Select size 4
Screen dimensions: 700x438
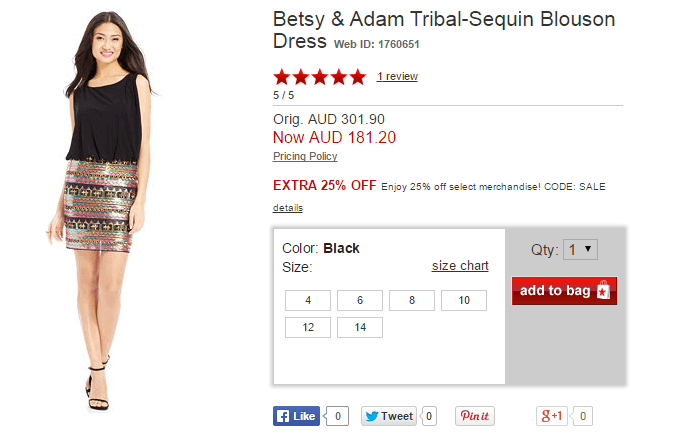point(308,300)
